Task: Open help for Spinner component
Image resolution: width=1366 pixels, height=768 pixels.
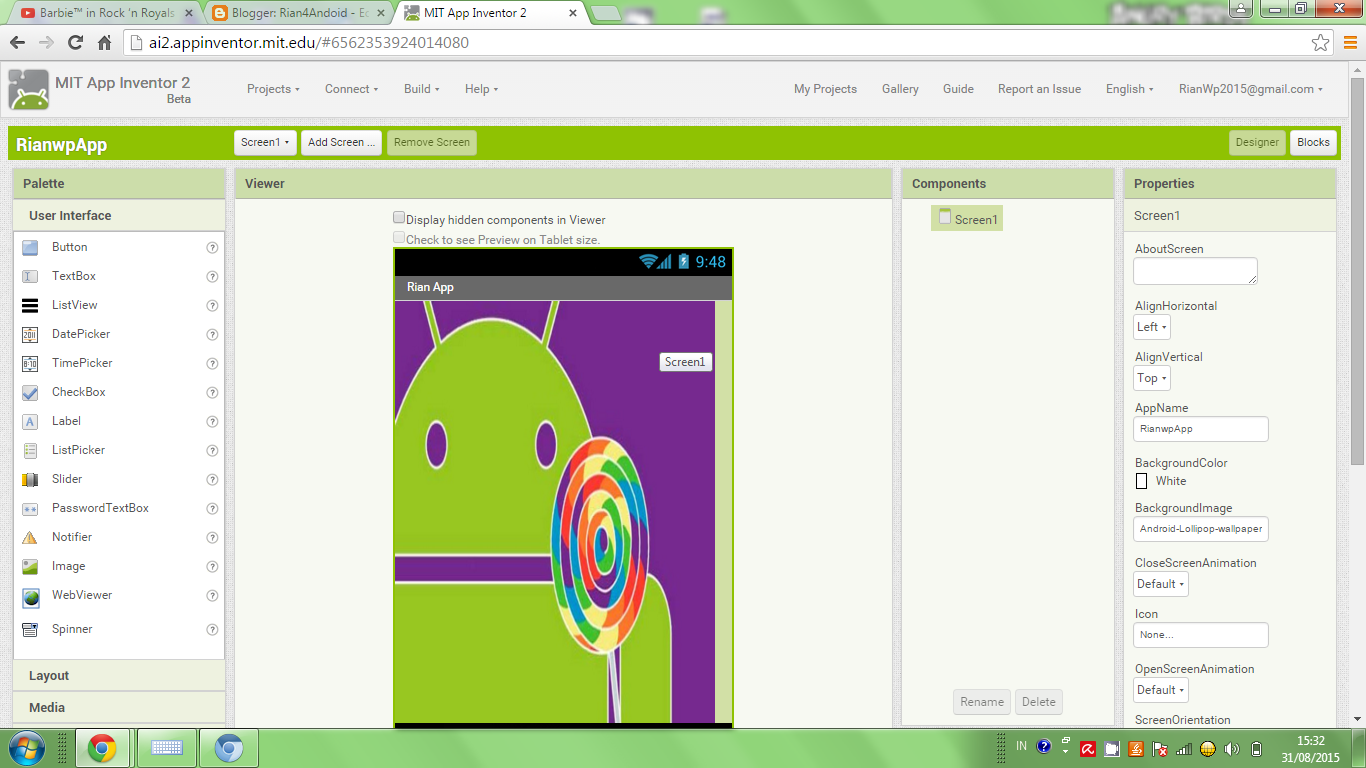Action: click(212, 630)
